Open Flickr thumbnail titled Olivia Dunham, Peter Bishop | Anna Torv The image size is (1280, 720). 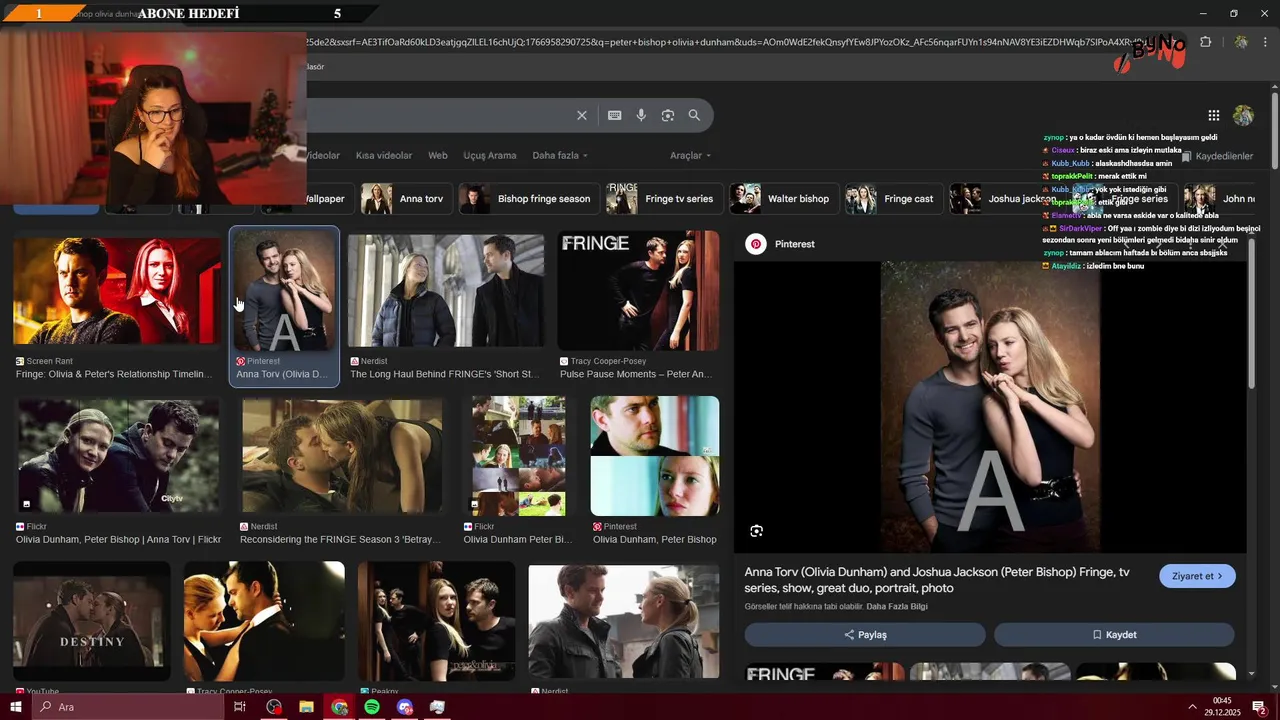click(x=118, y=458)
